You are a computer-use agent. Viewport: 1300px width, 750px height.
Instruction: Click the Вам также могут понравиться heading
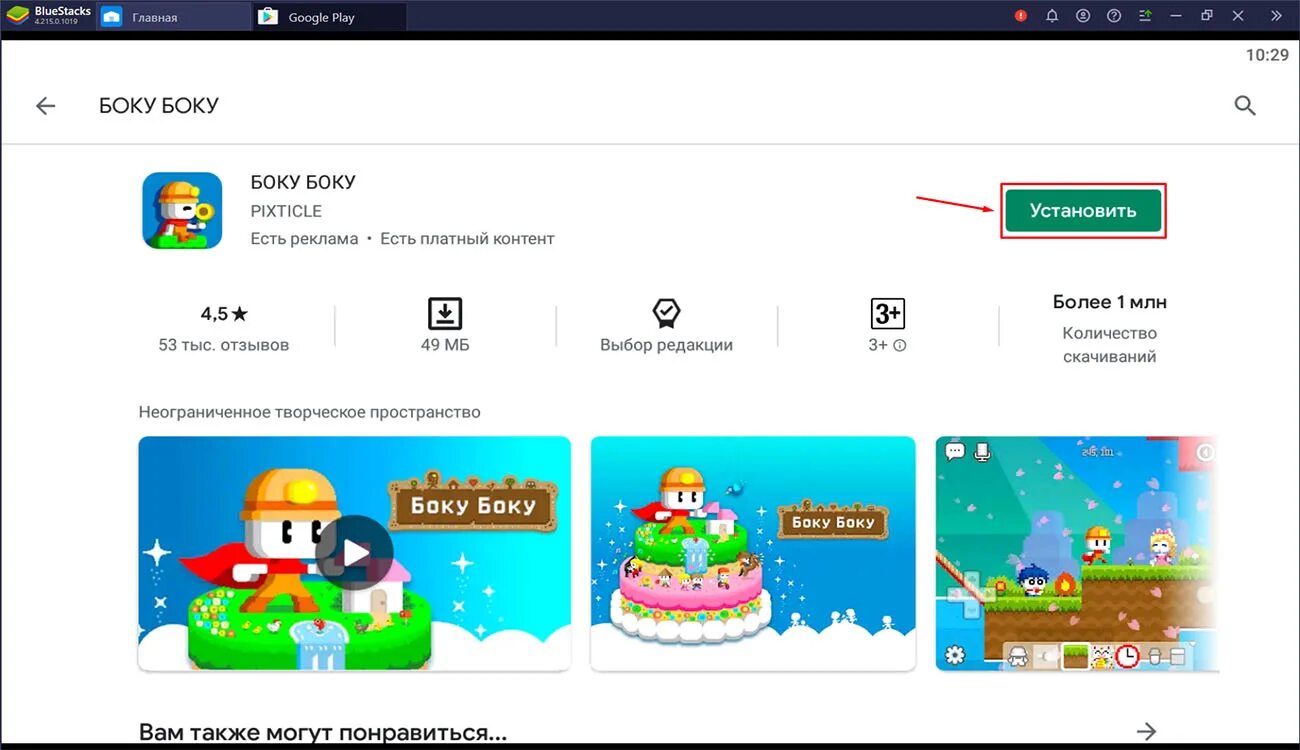[x=323, y=732]
